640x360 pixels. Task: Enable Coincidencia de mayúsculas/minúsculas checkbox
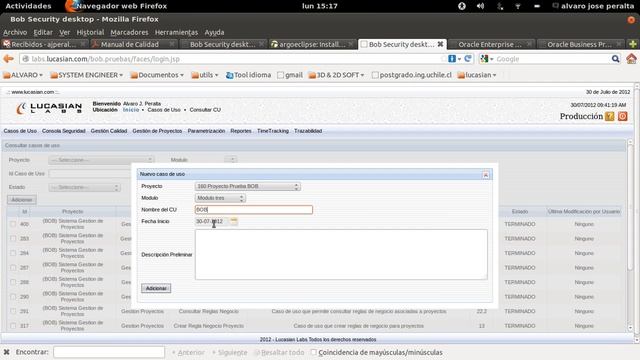point(313,352)
